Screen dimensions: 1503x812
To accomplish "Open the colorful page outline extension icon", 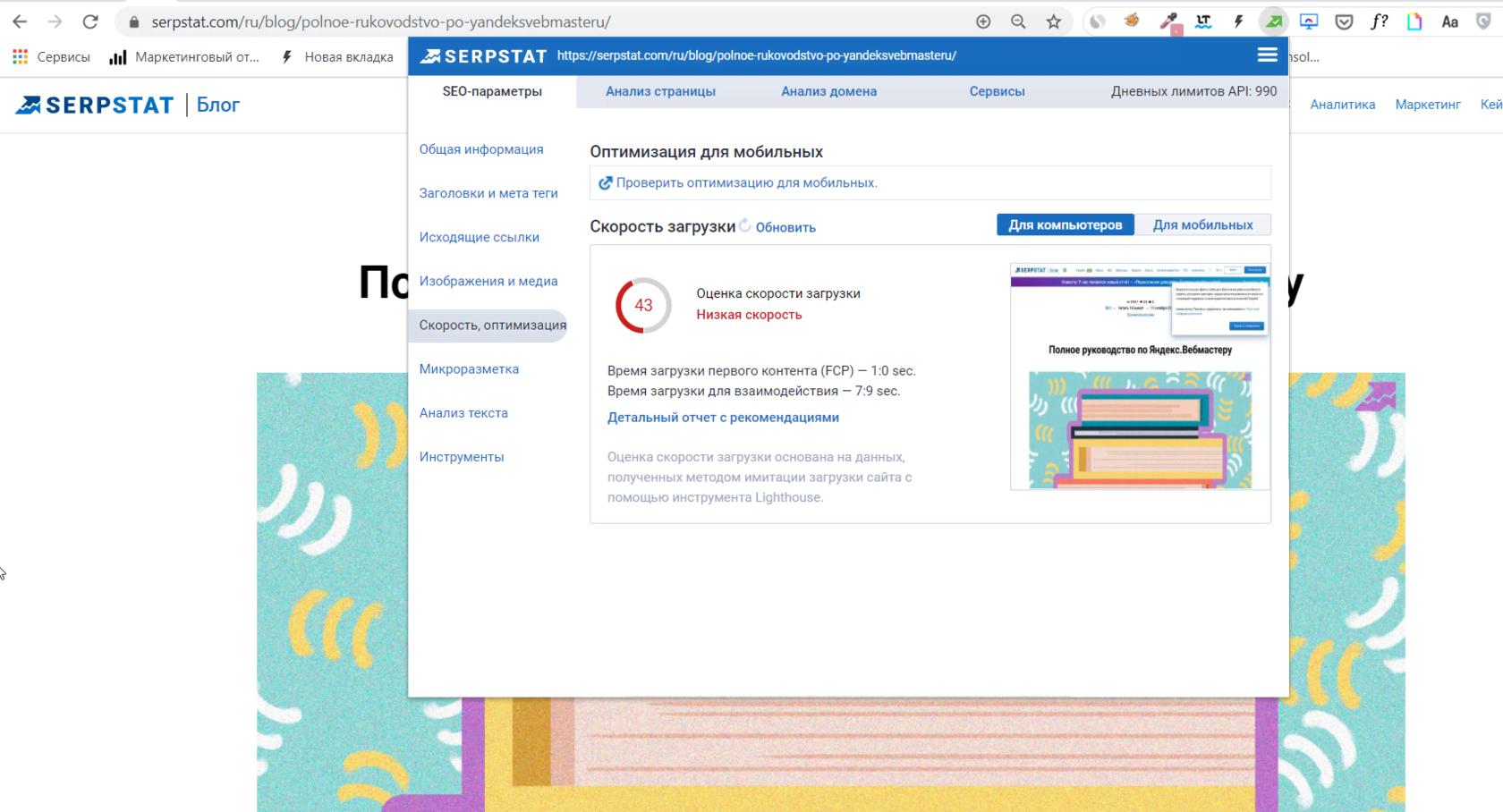I will [x=1414, y=21].
